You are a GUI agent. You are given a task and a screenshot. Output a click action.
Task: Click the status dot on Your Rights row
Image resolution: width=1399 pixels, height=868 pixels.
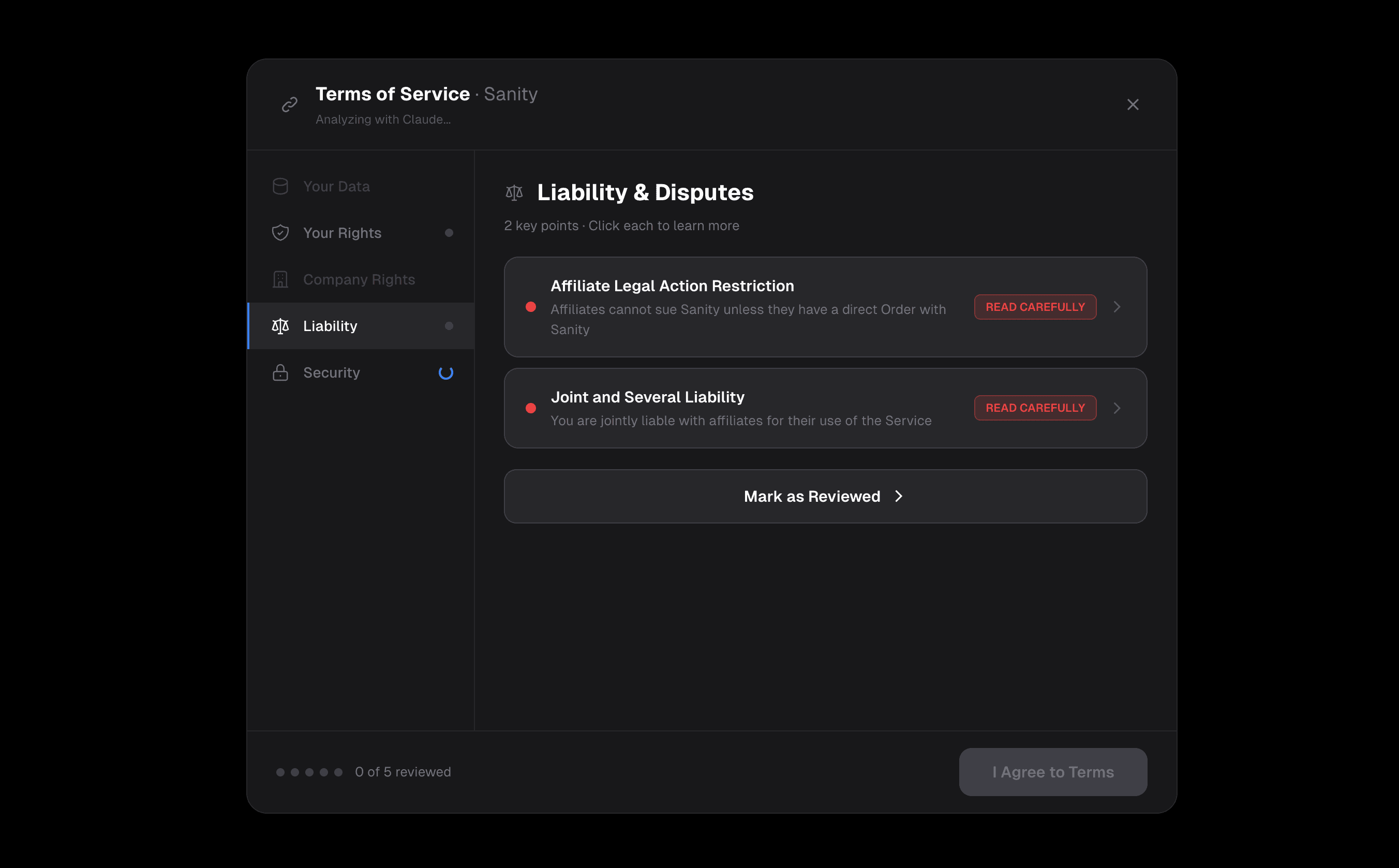point(449,232)
